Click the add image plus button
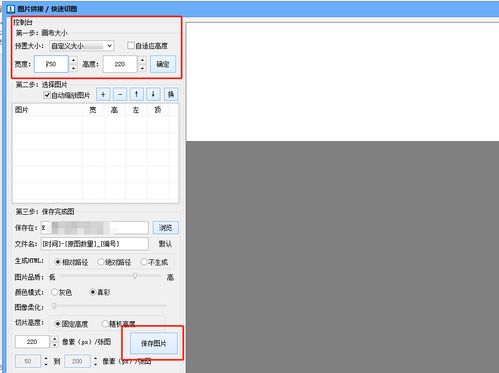The image size is (499, 373). click(x=103, y=94)
